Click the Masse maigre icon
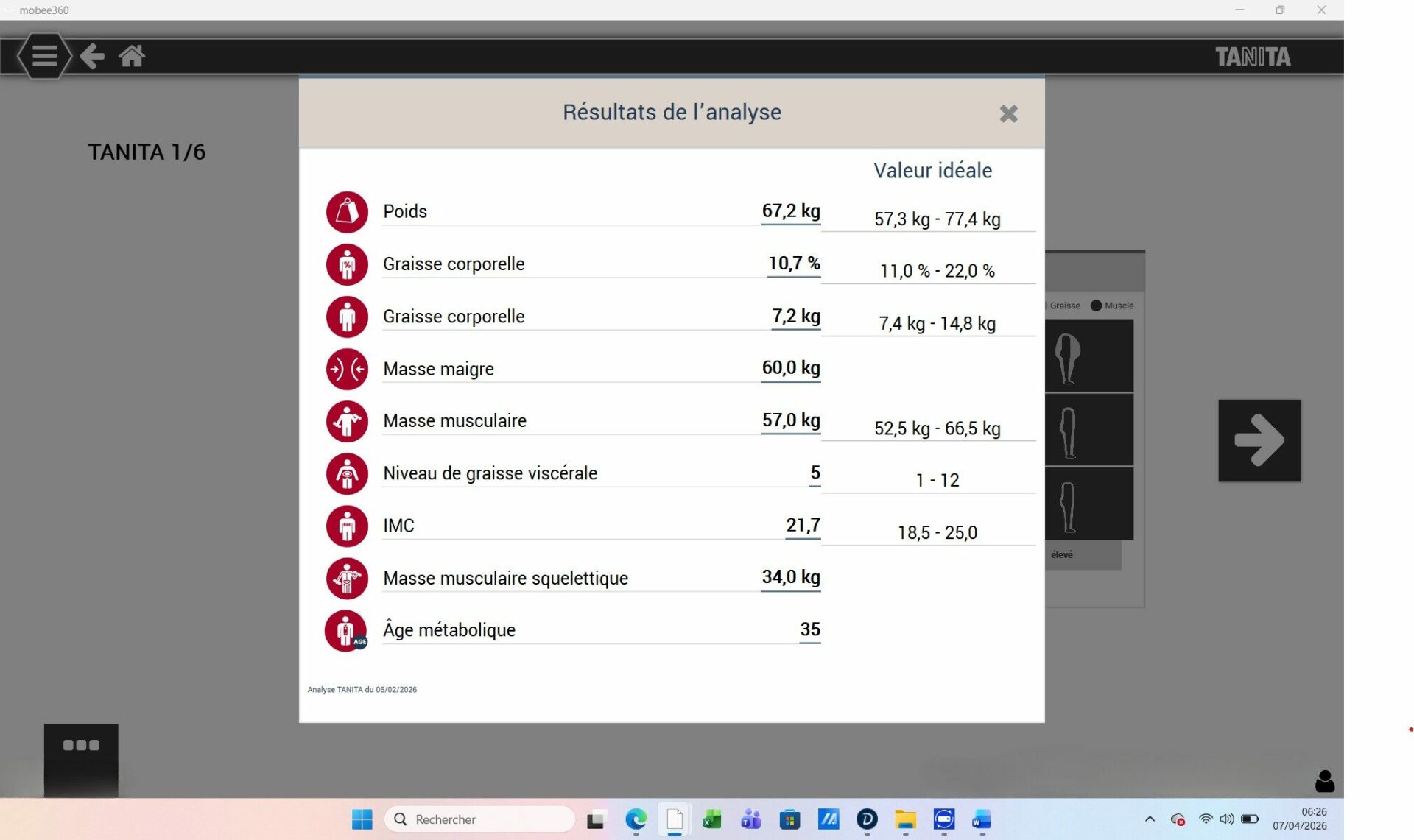Viewport: 1414px width, 840px height. 347,369
